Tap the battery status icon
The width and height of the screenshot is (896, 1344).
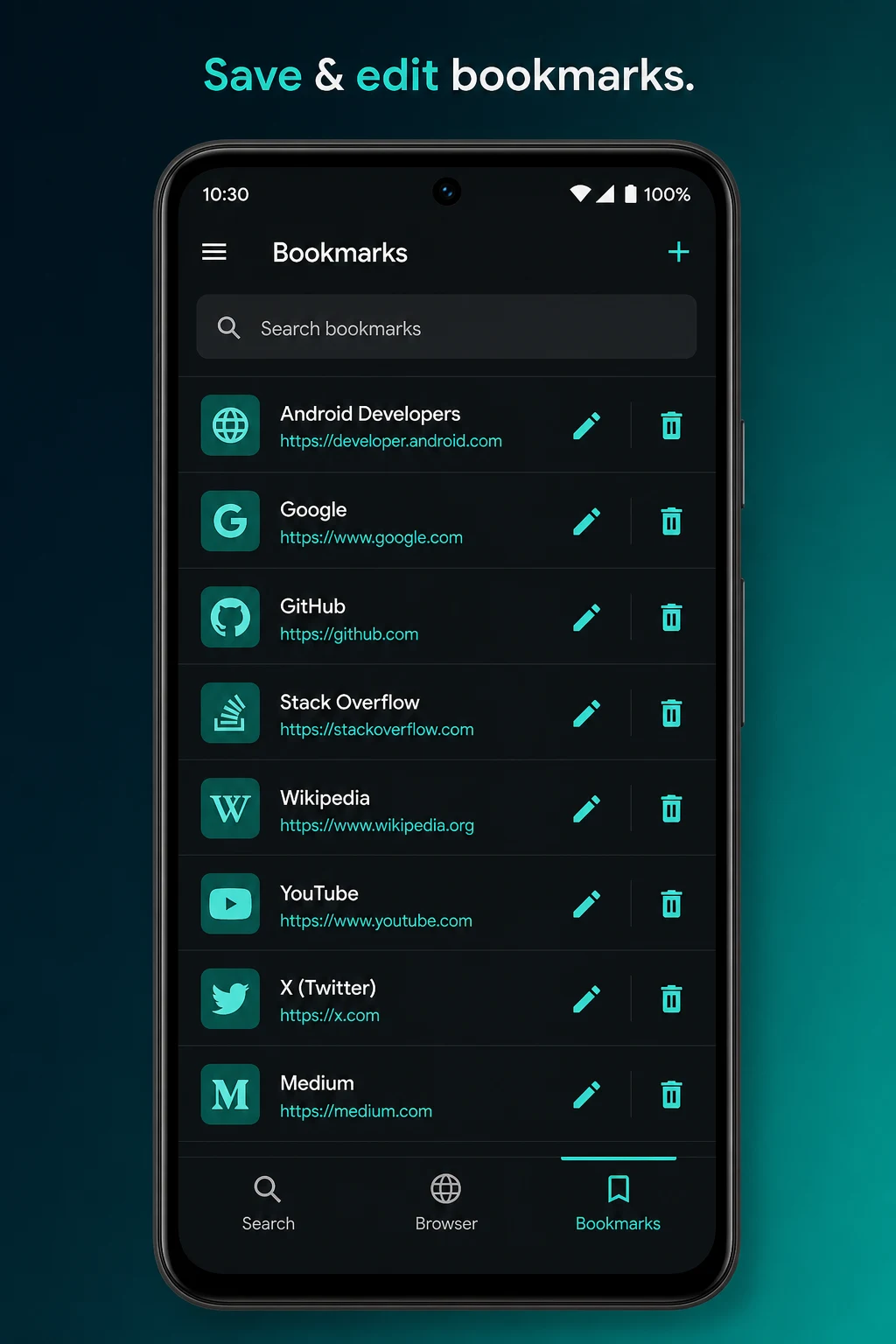tap(630, 193)
